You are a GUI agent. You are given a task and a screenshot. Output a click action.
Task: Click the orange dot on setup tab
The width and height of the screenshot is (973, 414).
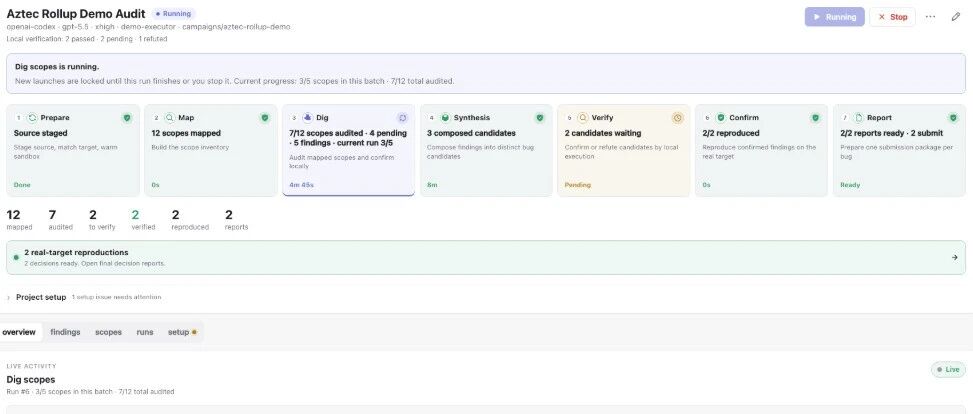[194, 332]
